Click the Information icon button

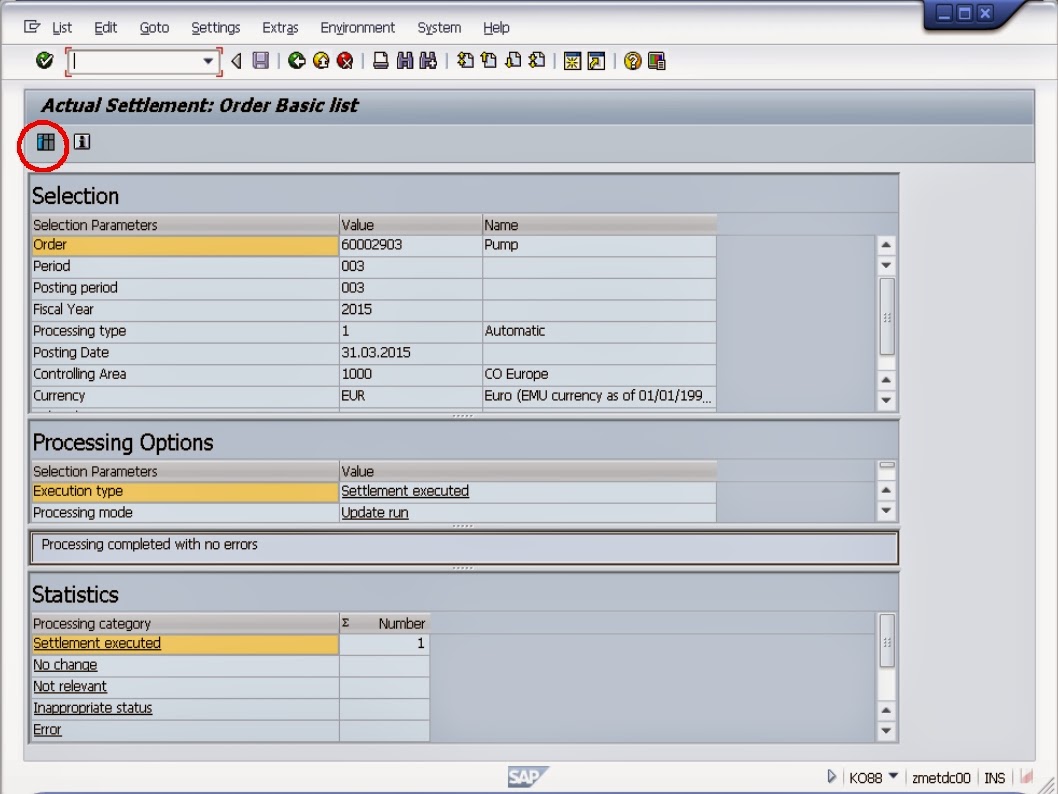click(x=82, y=142)
